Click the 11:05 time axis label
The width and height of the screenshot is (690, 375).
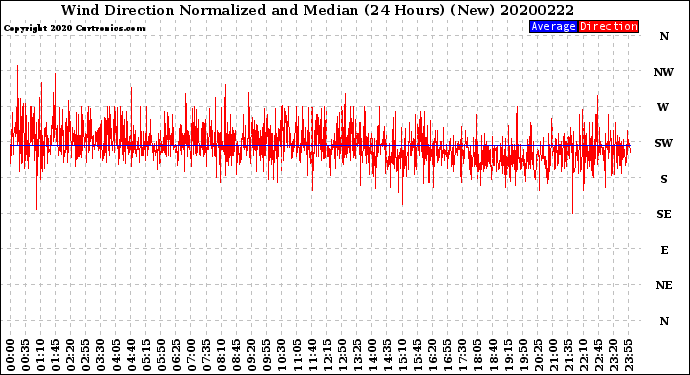click(x=297, y=355)
